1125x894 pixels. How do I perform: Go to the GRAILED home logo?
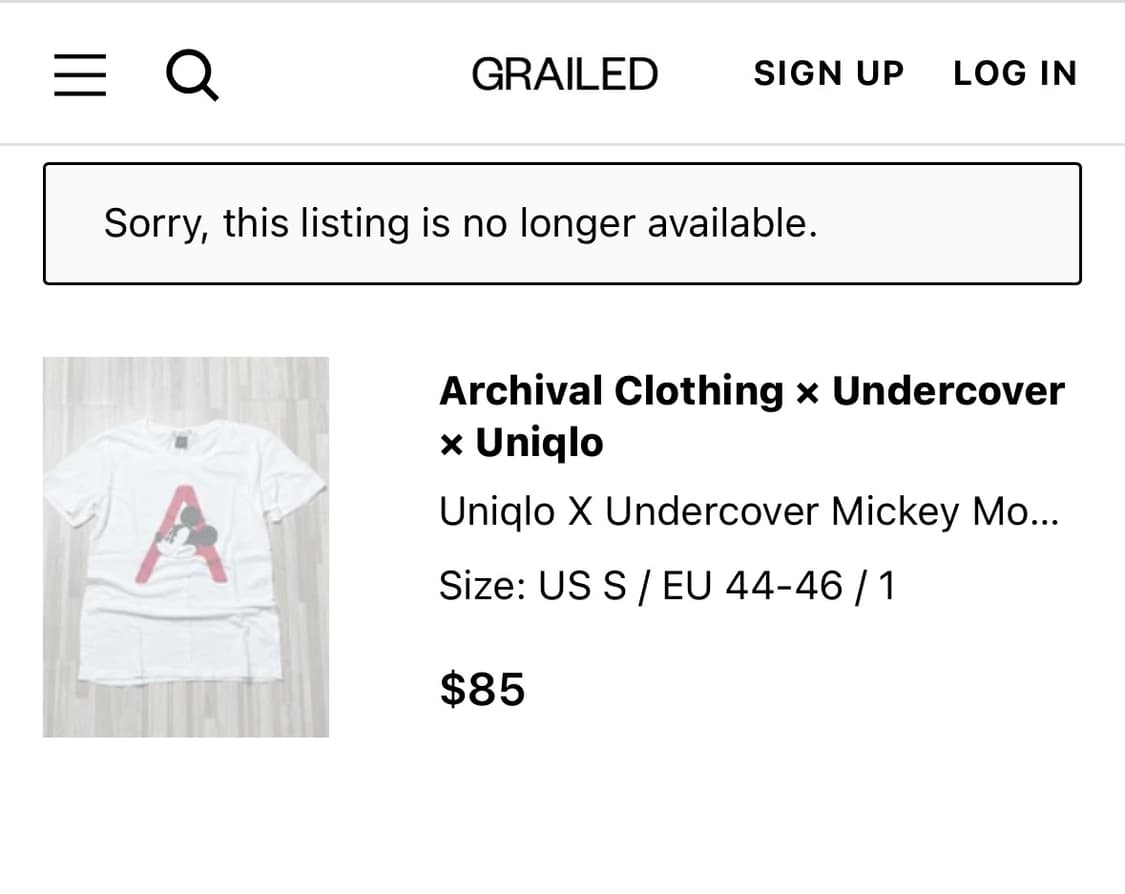[x=564, y=74]
